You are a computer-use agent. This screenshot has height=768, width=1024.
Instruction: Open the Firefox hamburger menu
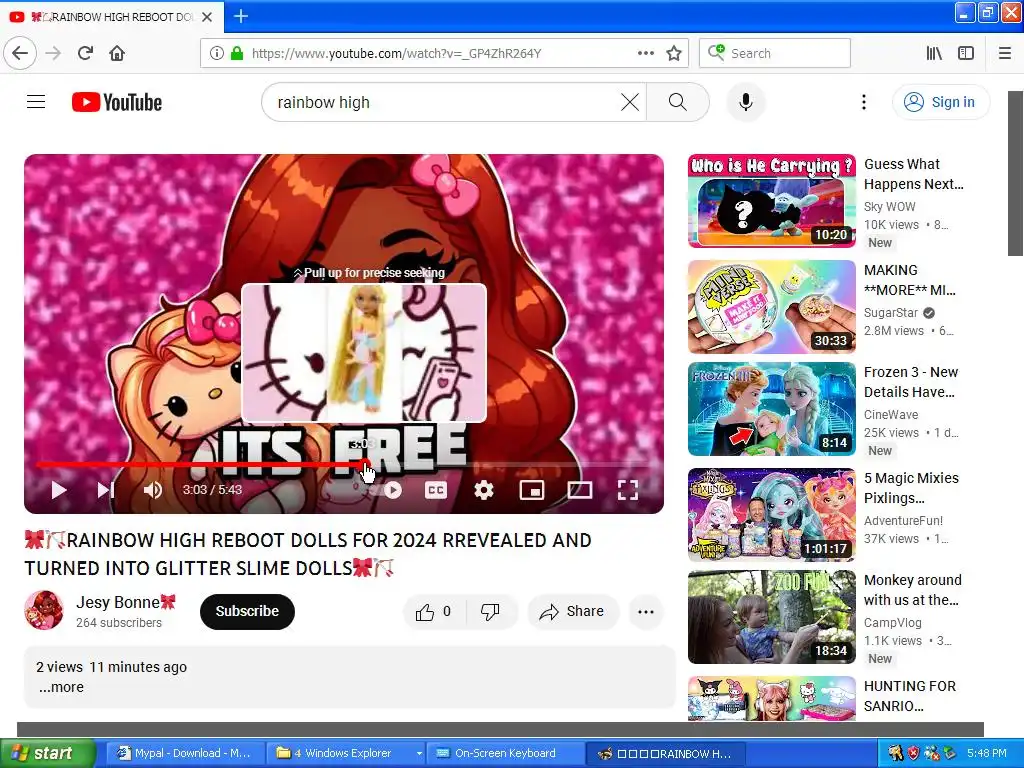[x=1004, y=53]
